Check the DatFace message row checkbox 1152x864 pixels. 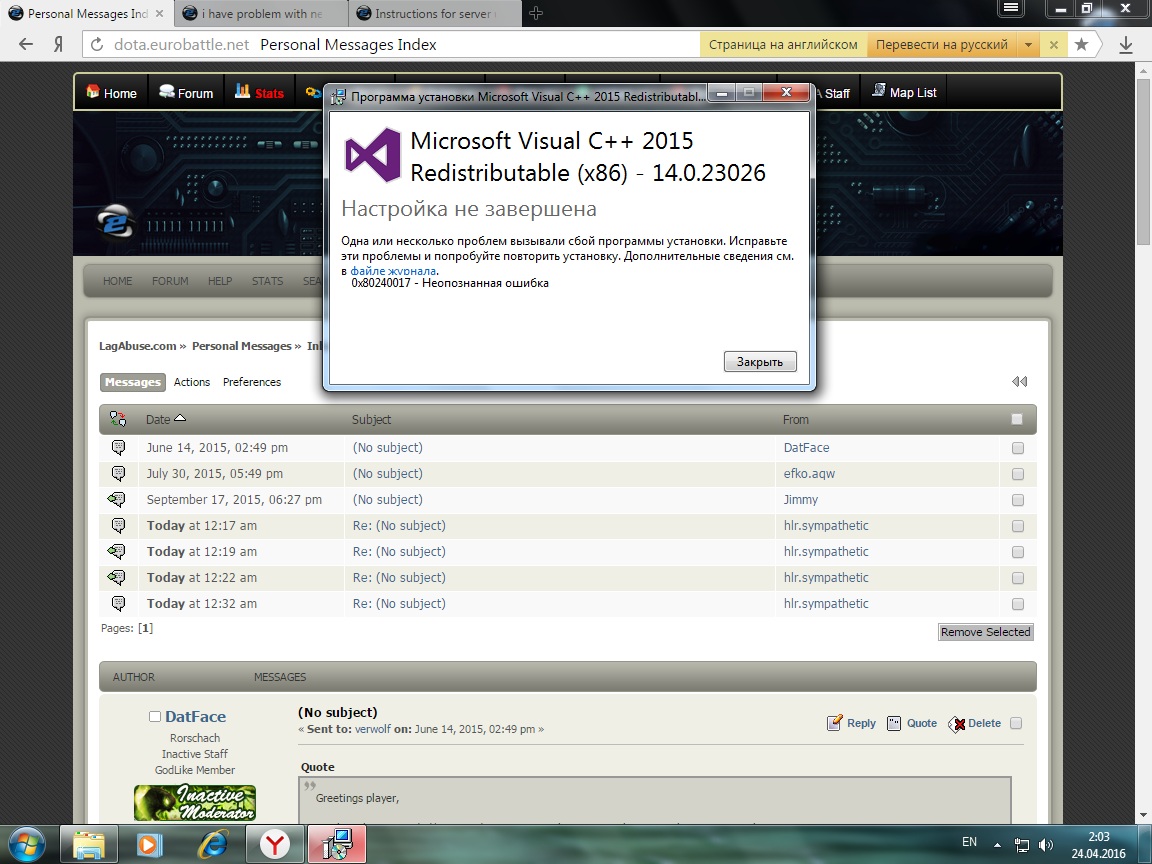[x=1018, y=448]
